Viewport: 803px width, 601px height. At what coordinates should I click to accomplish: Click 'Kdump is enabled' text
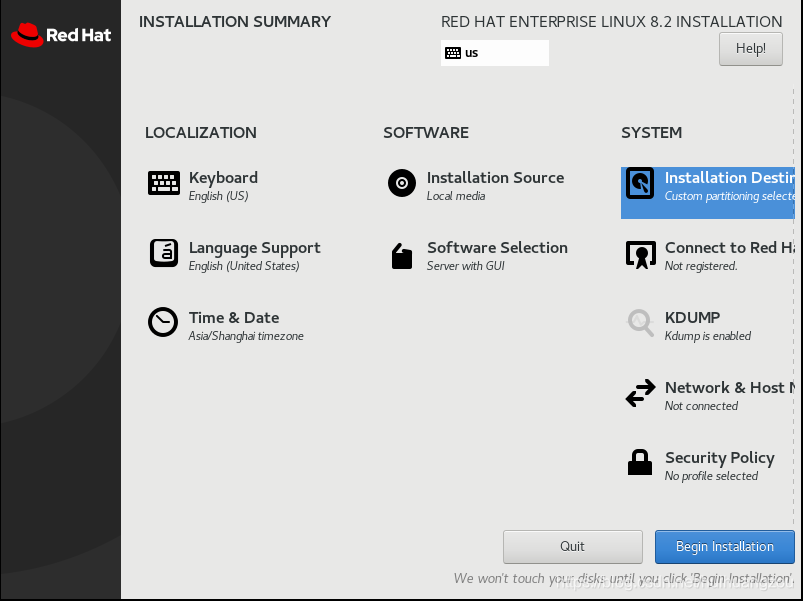coord(708,336)
